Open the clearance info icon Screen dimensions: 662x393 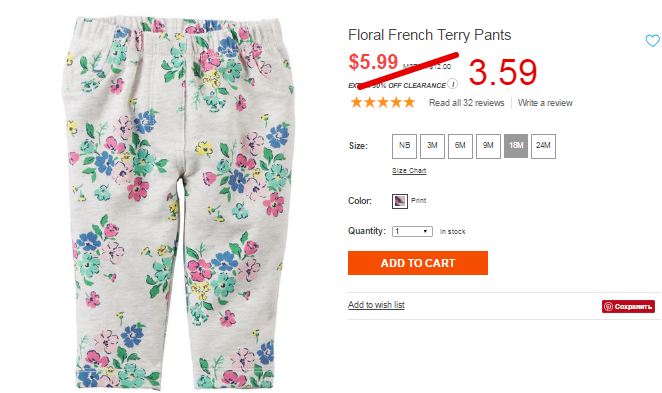453,84
